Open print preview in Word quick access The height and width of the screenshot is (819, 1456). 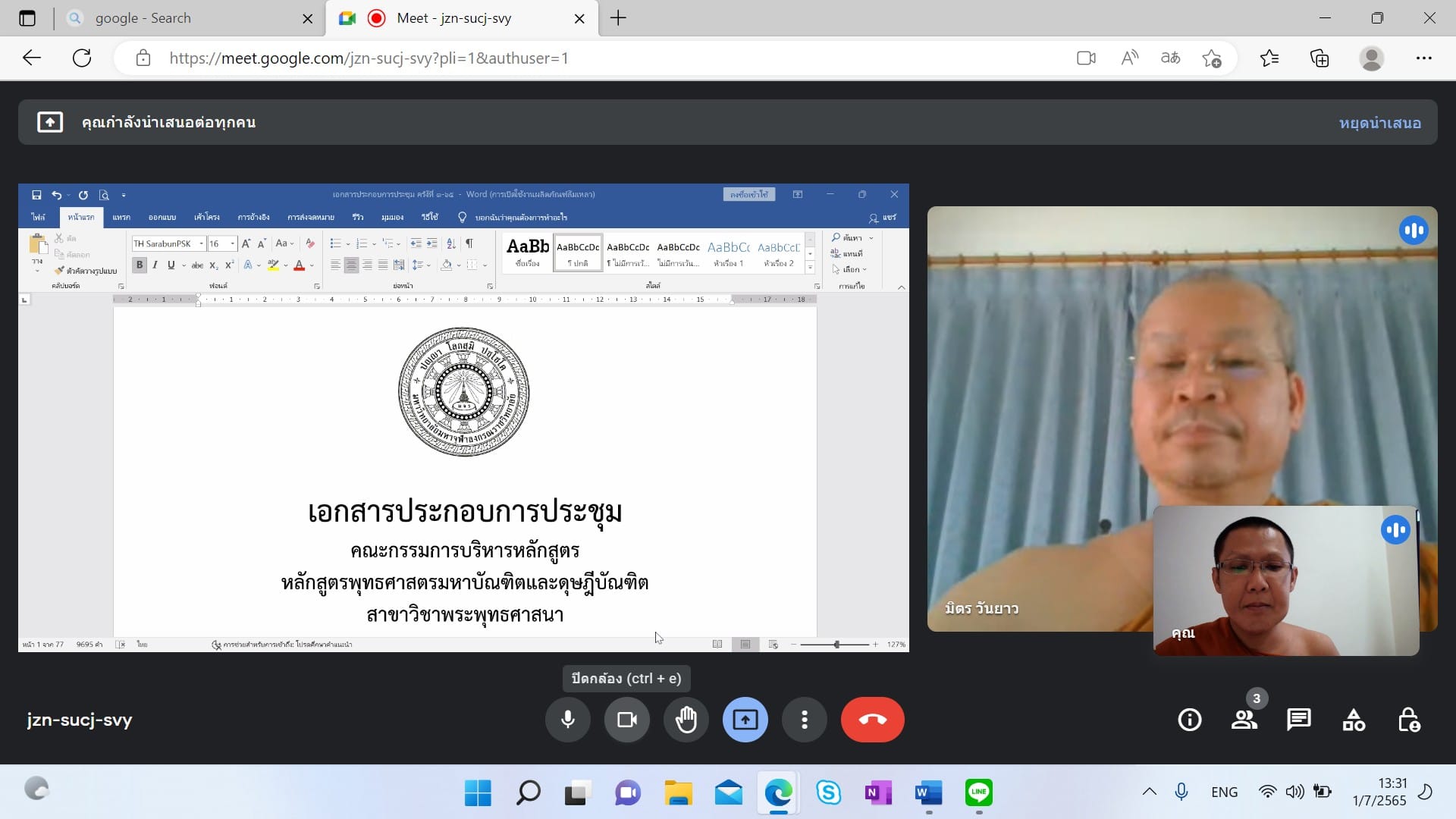(x=104, y=195)
